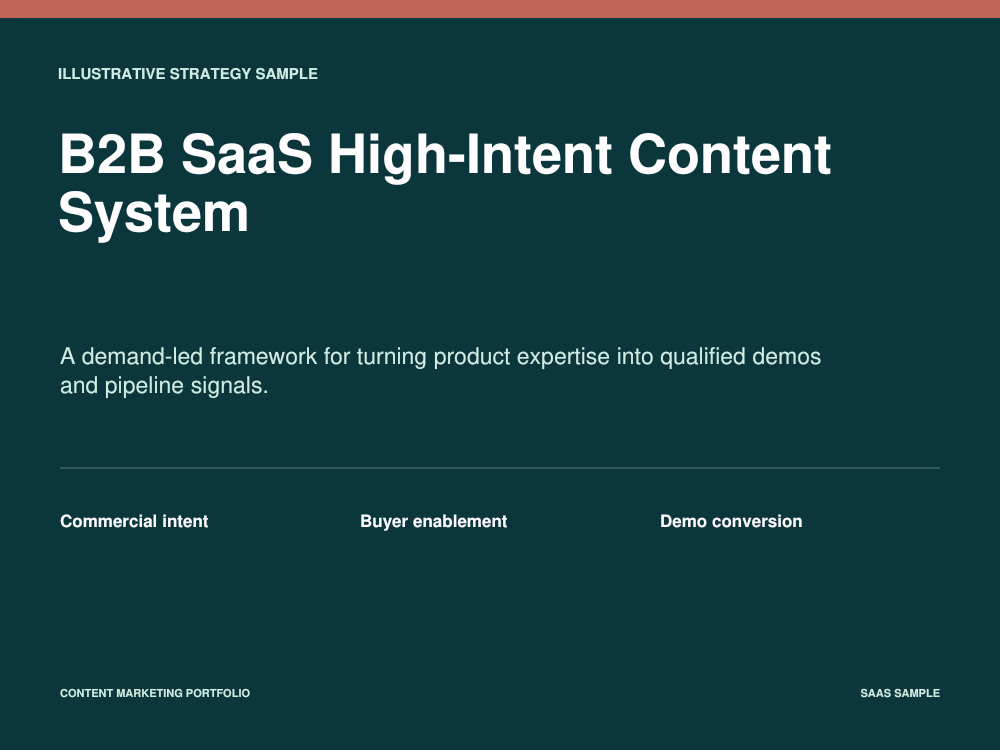Select the Commercial intent heading
1000x750 pixels.
point(134,521)
